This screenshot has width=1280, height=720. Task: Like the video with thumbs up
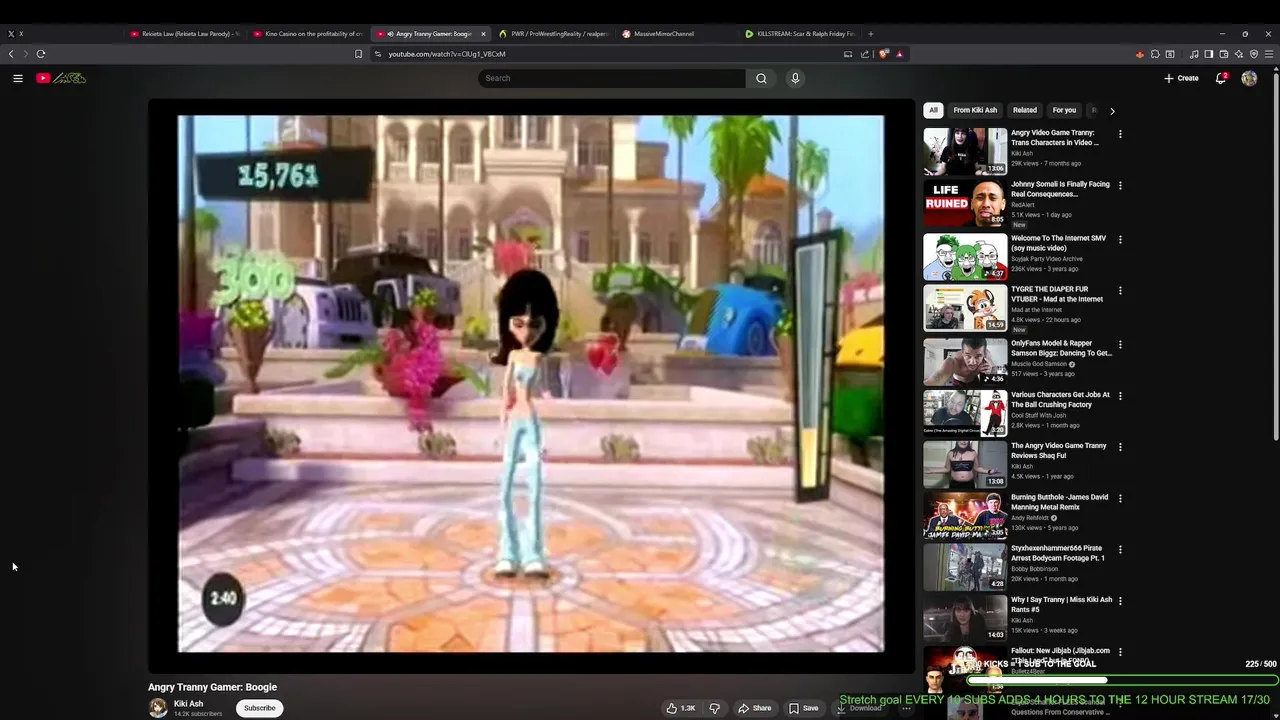(x=680, y=708)
